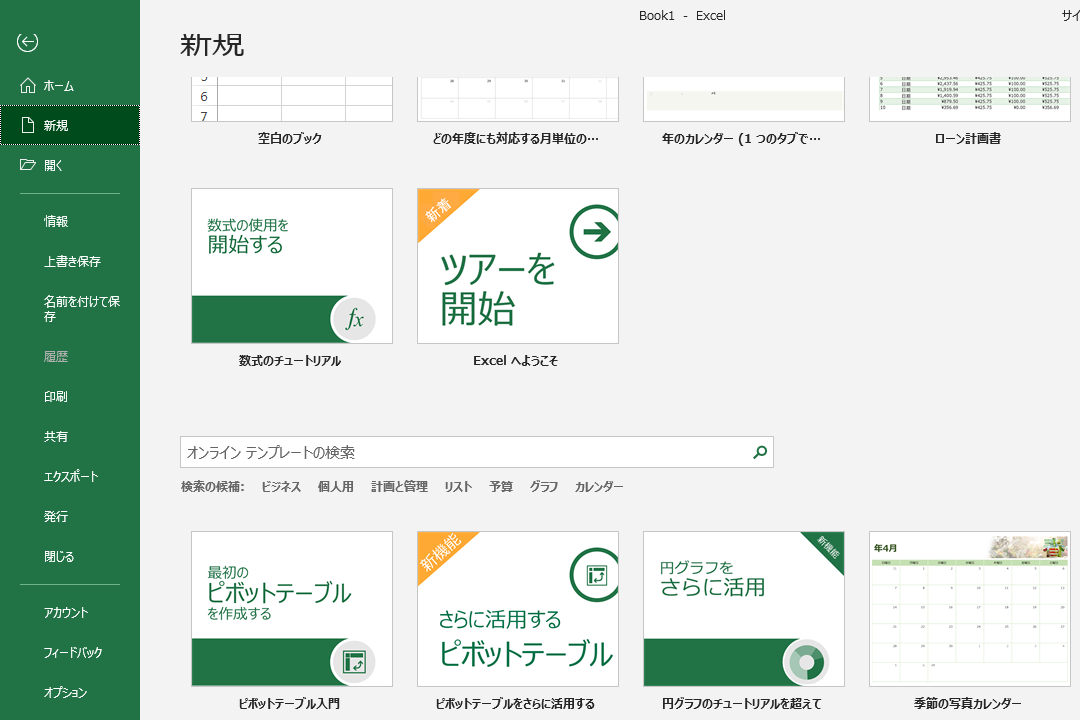Screen dimensions: 1080x720
Task: Select 発行 in sidebar
Action: (x=70, y=516)
